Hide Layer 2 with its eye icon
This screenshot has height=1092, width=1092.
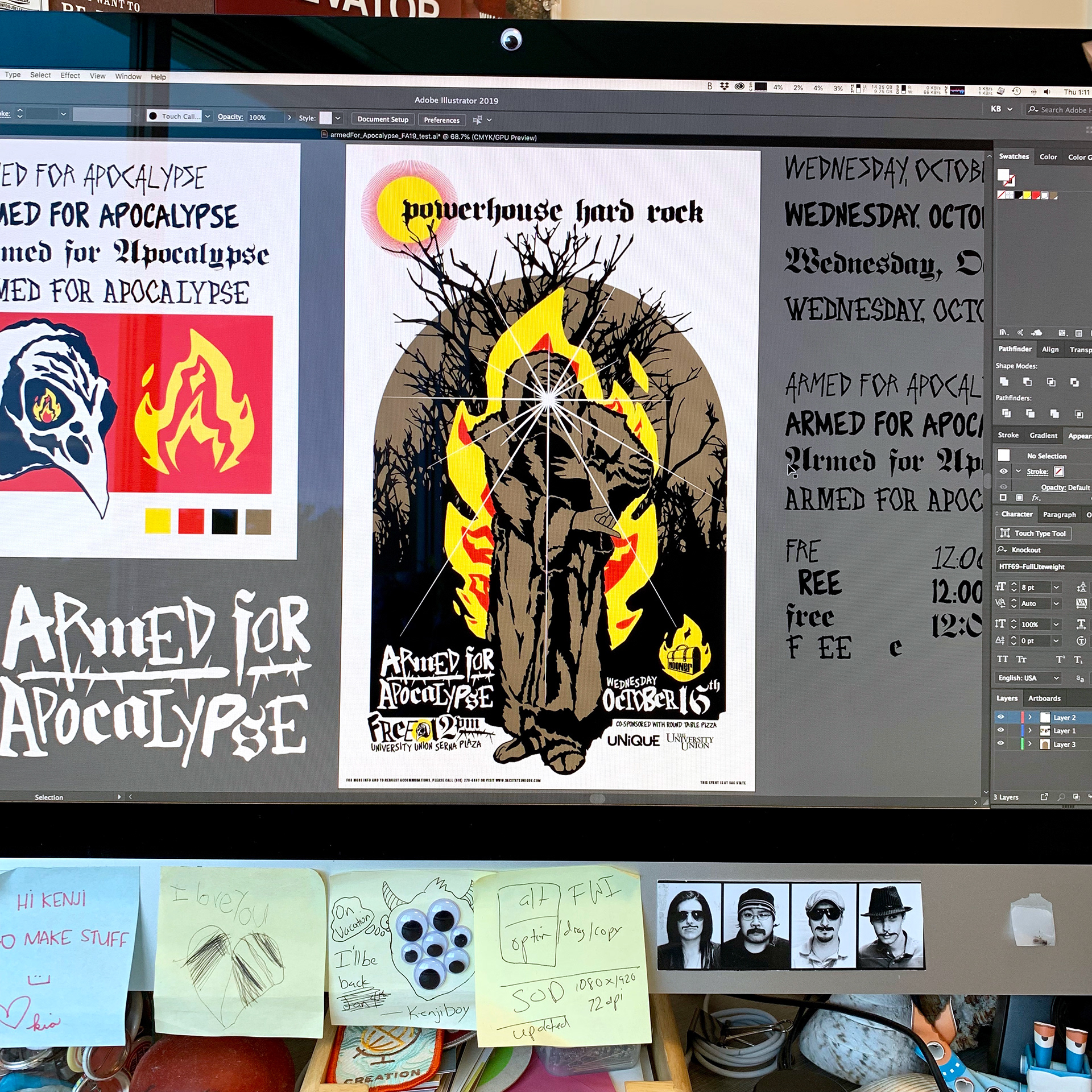(1001, 717)
